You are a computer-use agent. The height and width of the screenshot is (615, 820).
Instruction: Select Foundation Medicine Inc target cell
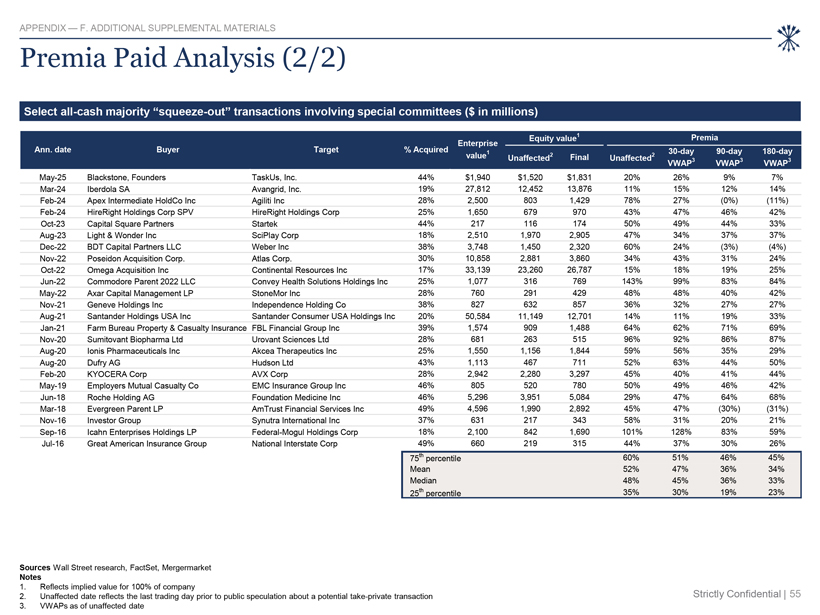[x=296, y=397]
